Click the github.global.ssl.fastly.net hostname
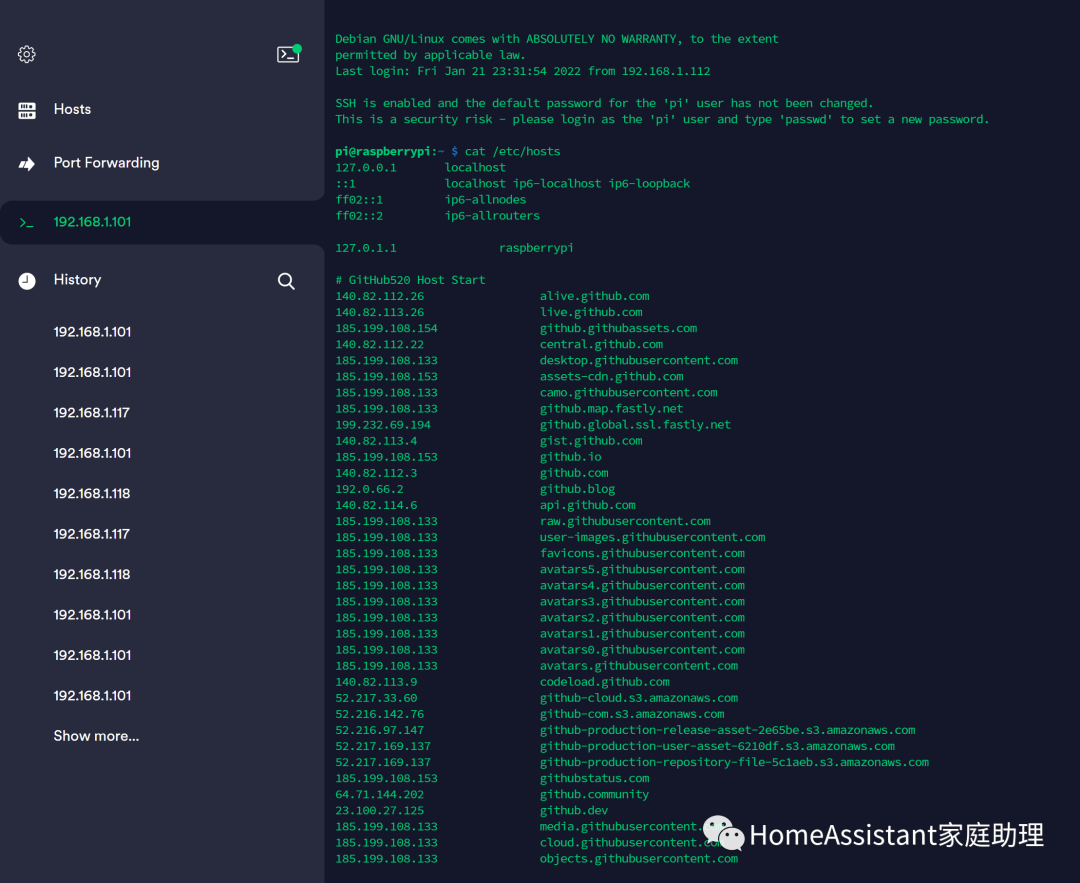 tap(636, 425)
